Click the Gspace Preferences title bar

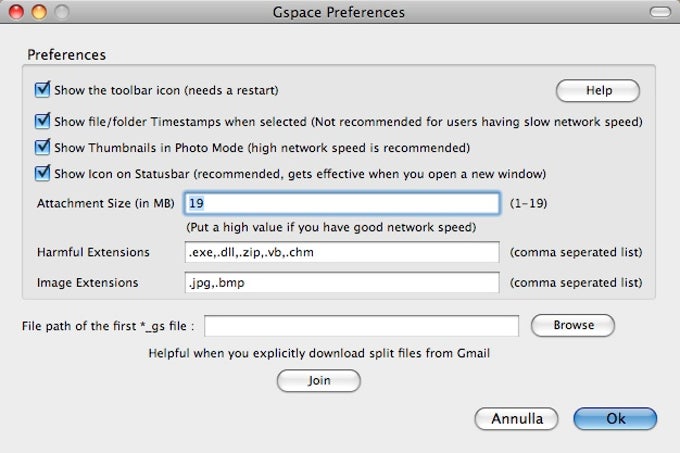click(339, 13)
